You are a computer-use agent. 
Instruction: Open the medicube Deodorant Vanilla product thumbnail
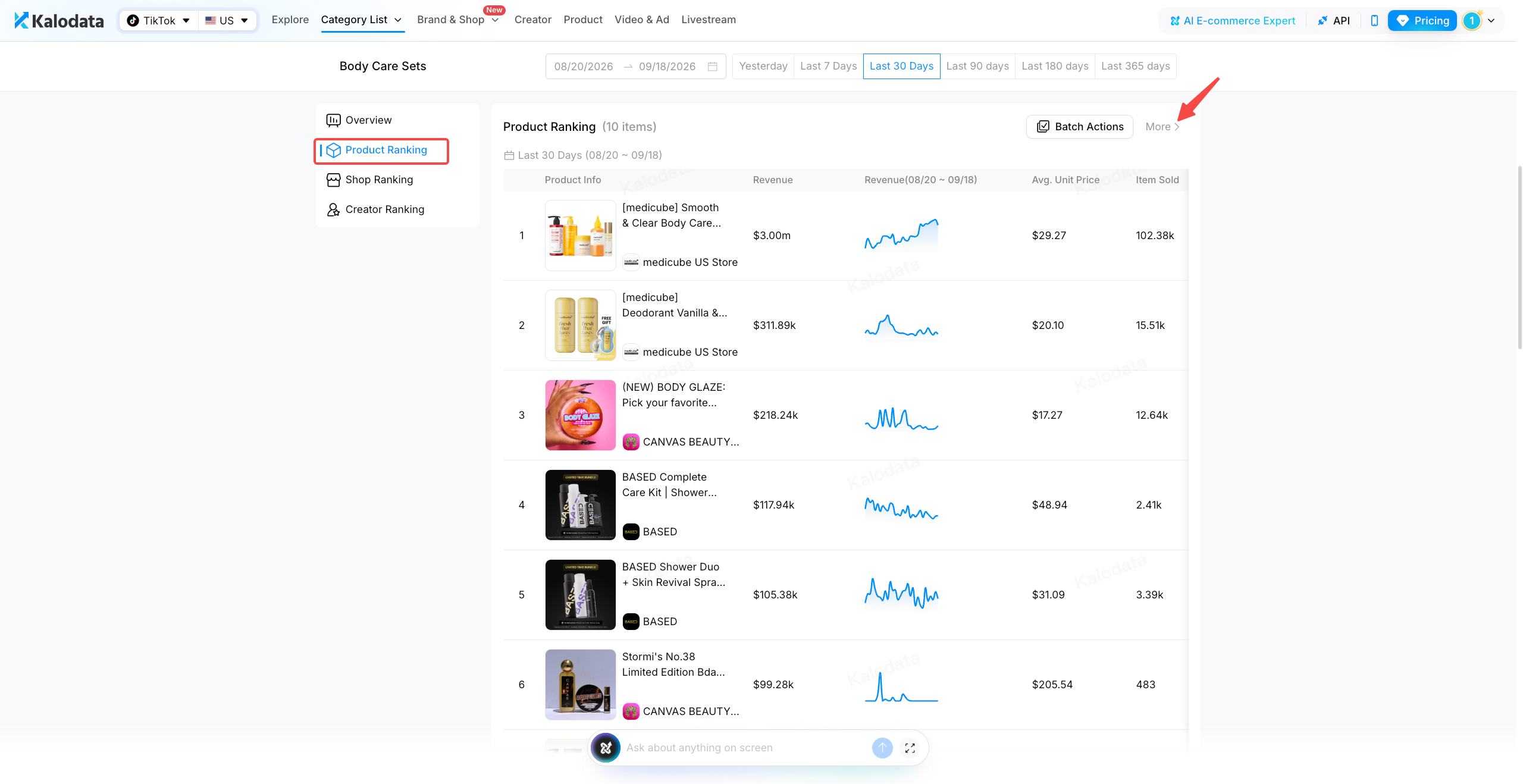click(580, 325)
